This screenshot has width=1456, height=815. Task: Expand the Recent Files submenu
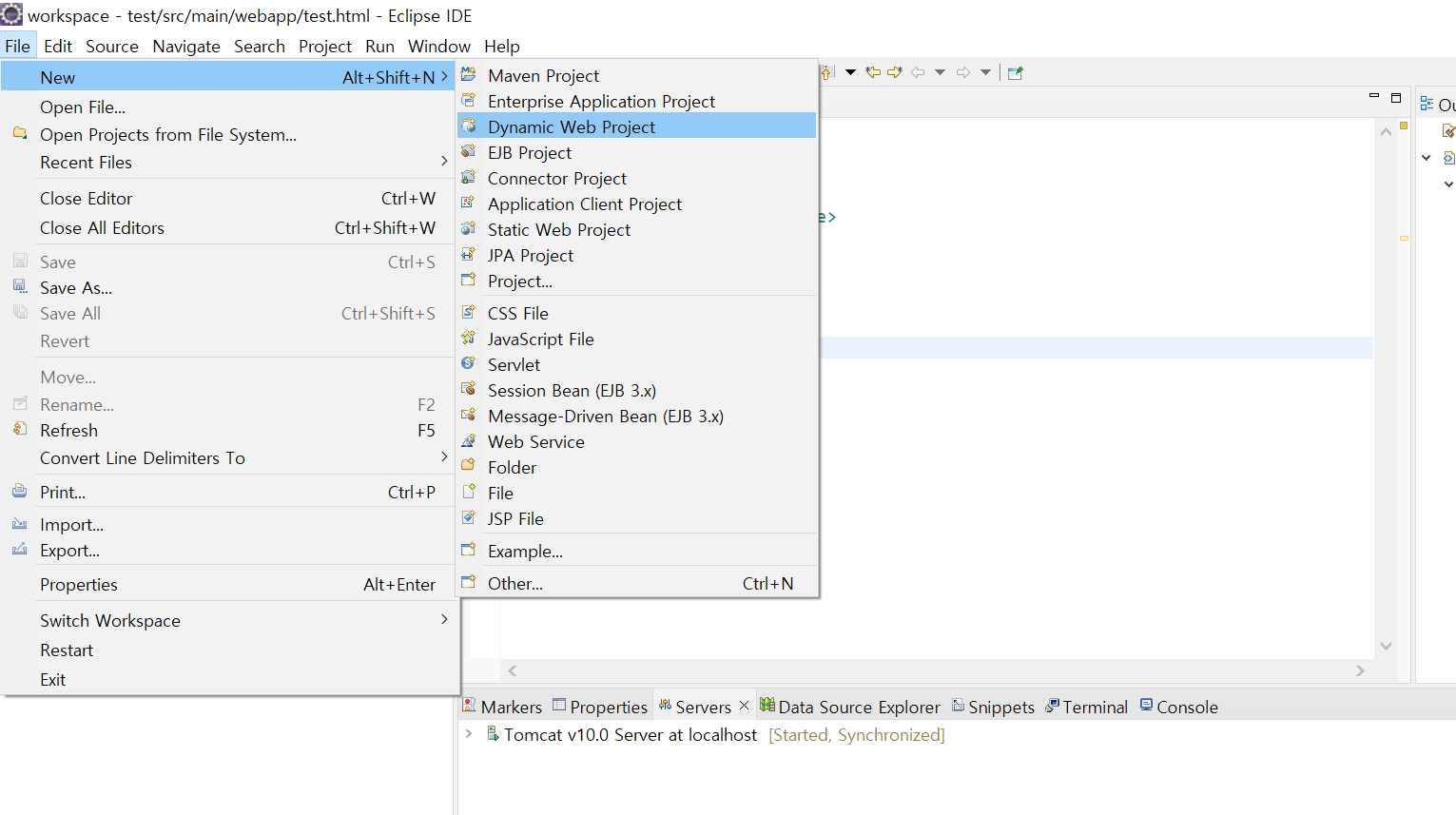(444, 162)
